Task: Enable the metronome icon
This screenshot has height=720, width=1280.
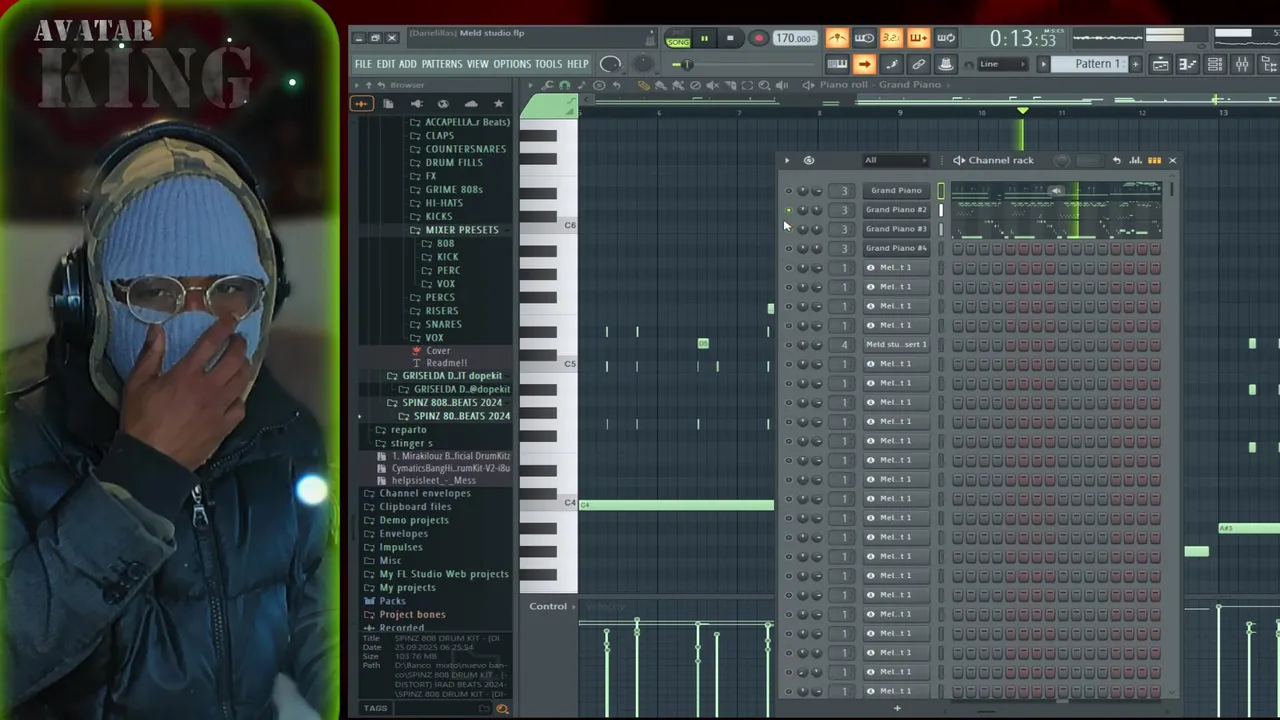Action: coord(837,39)
